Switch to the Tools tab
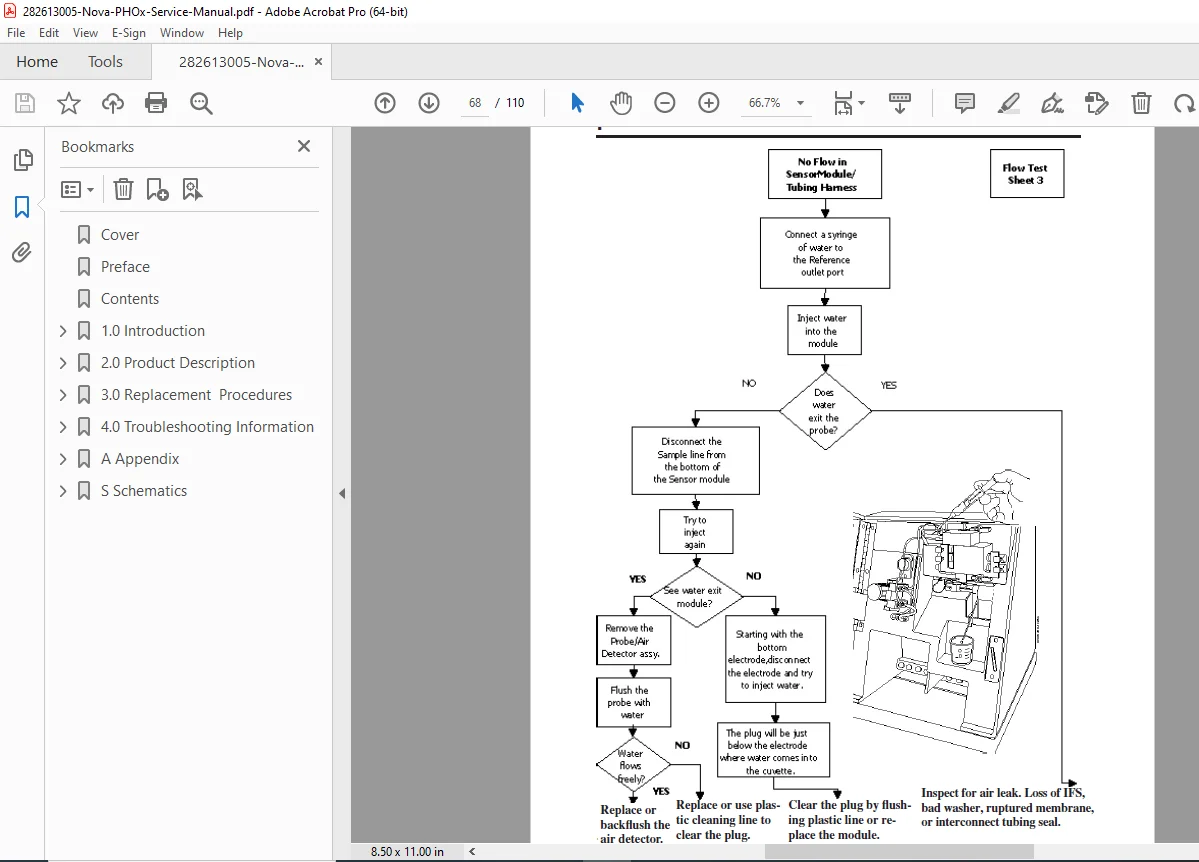The image size is (1199, 862). [x=105, y=61]
